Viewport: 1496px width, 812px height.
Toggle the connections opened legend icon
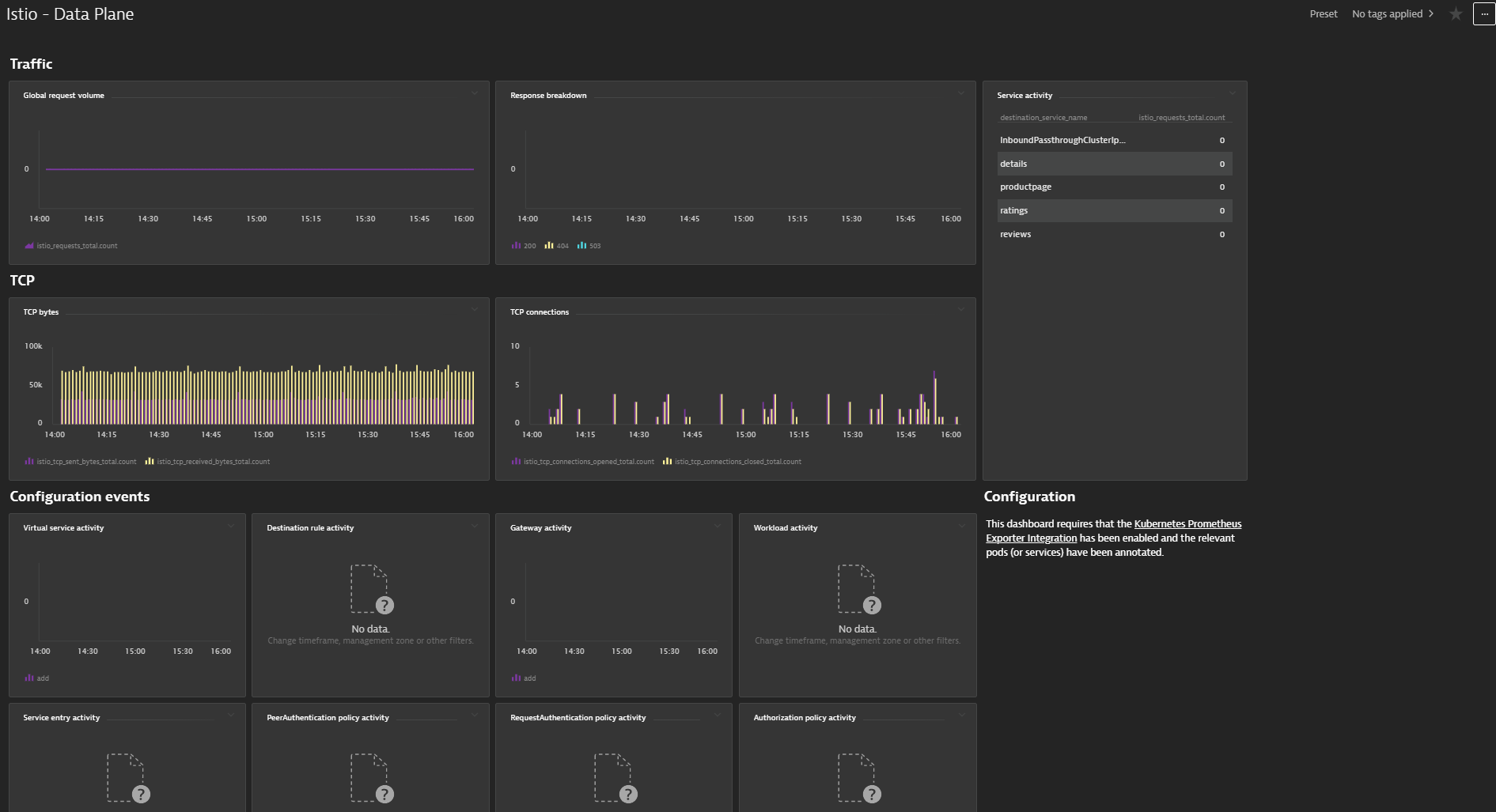(516, 462)
